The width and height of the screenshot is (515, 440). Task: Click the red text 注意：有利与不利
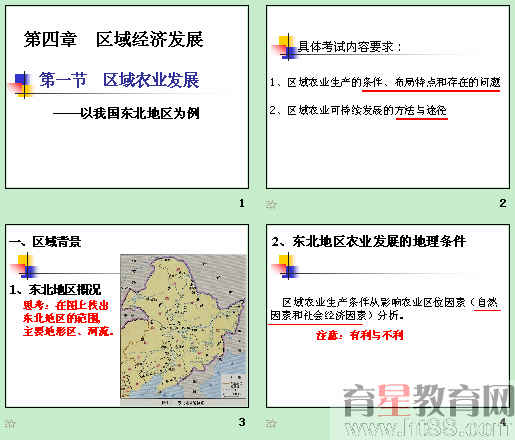360,335
